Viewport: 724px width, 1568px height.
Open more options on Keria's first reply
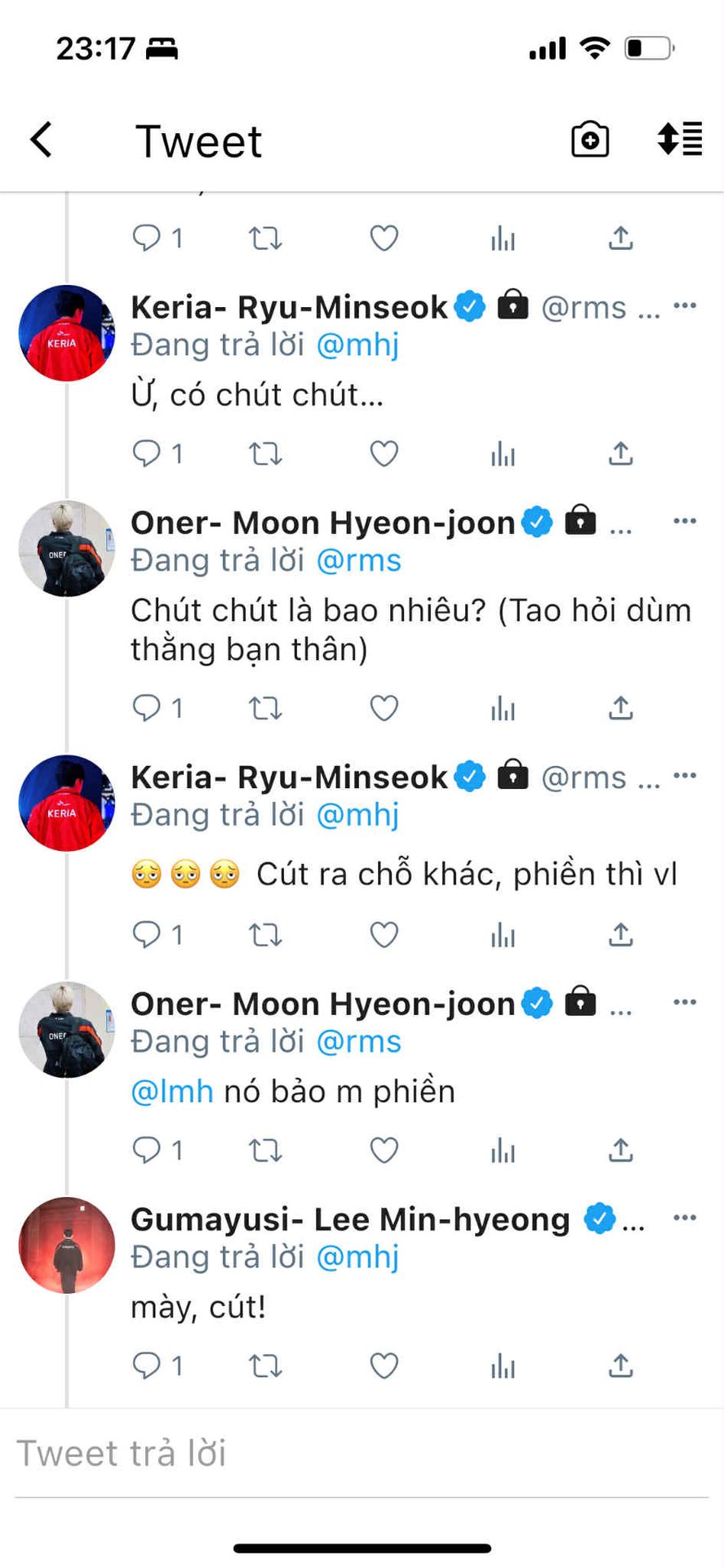point(684,305)
